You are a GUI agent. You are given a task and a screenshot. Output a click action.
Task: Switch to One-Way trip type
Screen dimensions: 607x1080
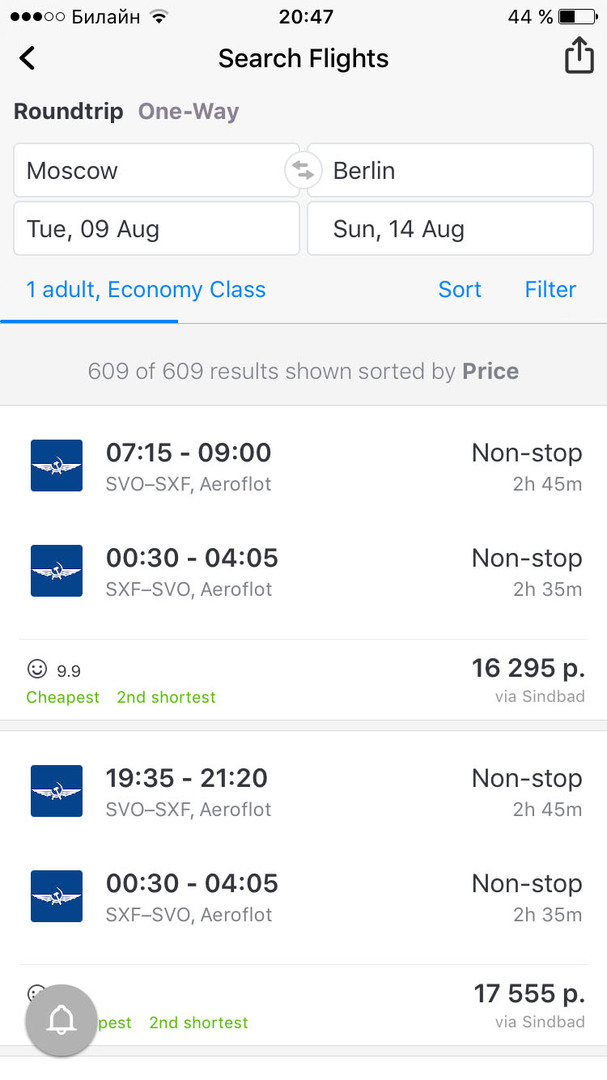[x=188, y=111]
